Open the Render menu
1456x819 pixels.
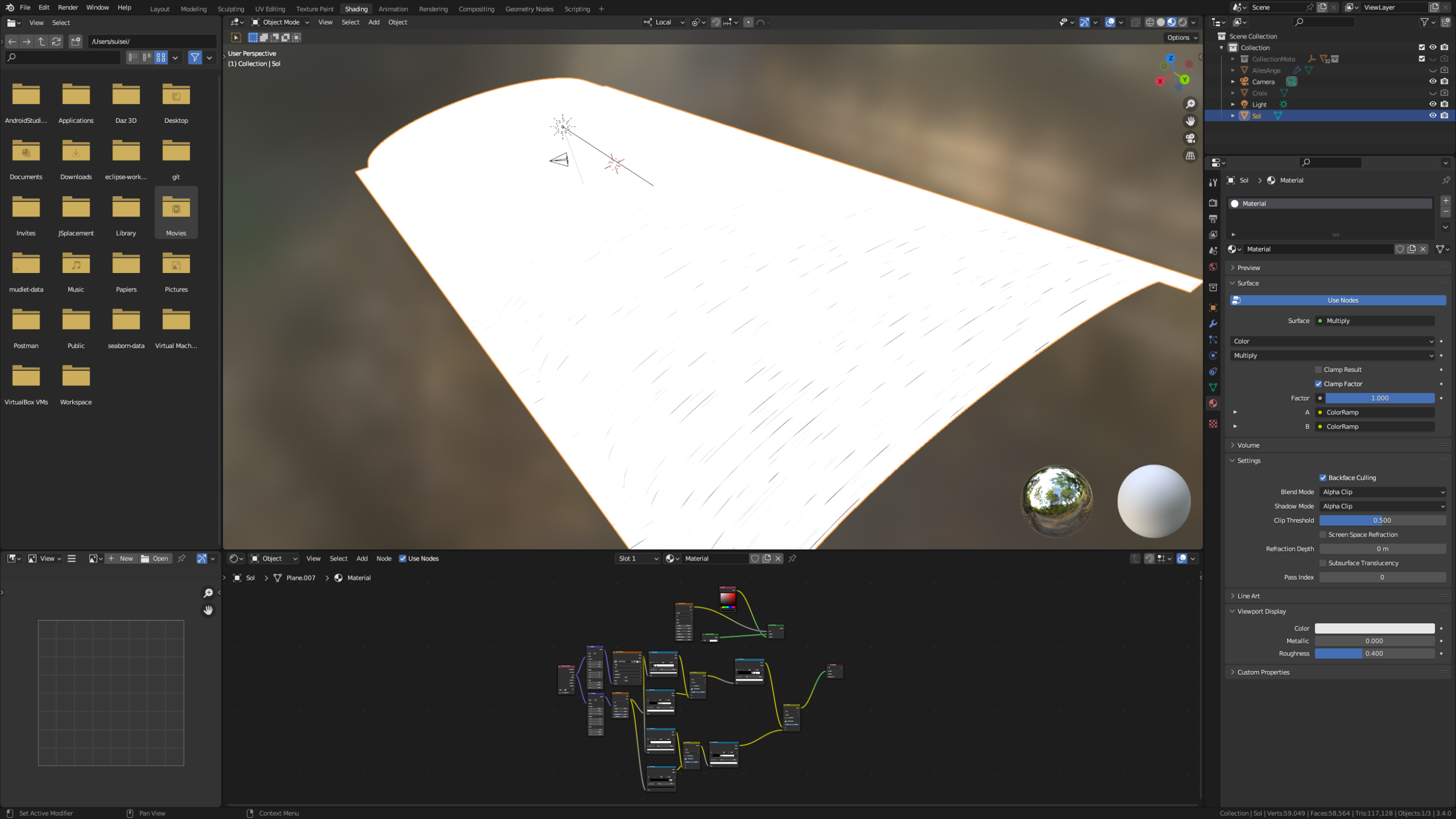(x=68, y=8)
